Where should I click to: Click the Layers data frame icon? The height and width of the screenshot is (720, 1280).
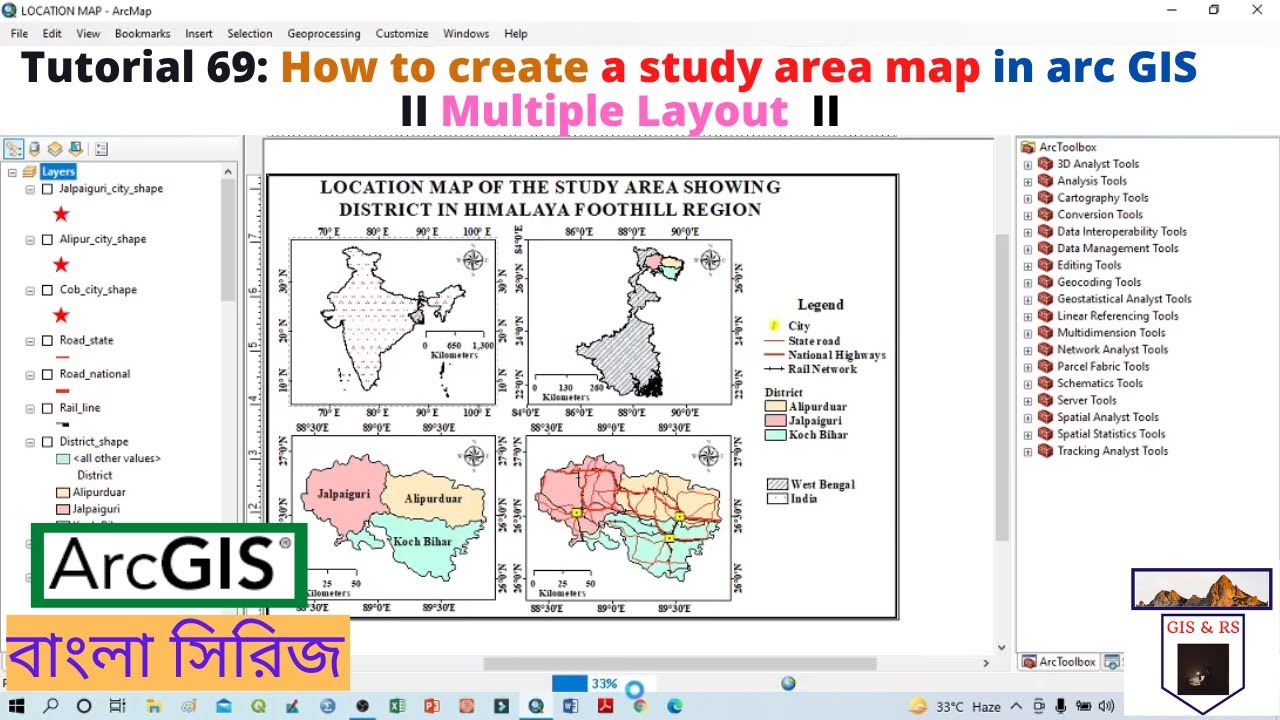[30, 172]
